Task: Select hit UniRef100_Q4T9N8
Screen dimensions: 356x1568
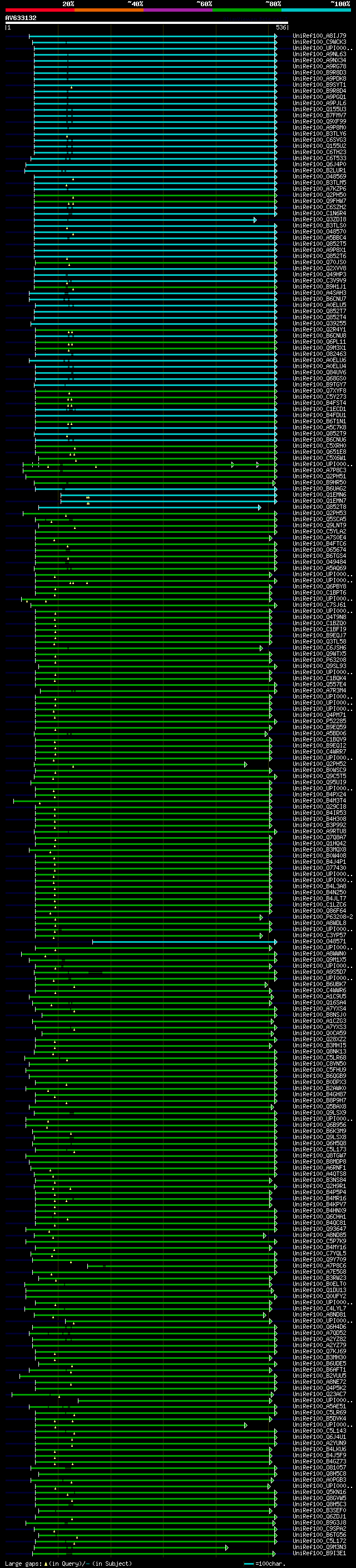Action: click(x=319, y=617)
